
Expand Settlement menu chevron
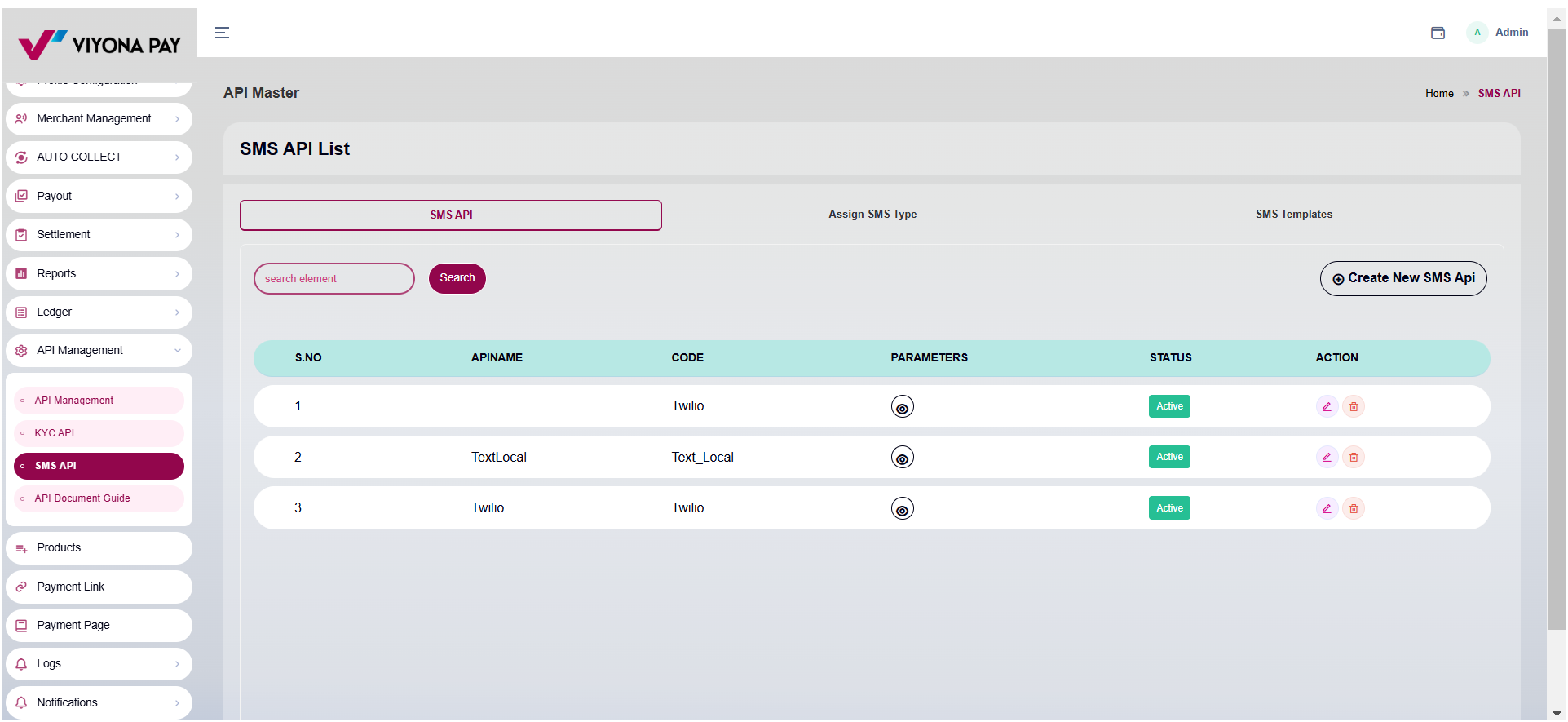[177, 235]
